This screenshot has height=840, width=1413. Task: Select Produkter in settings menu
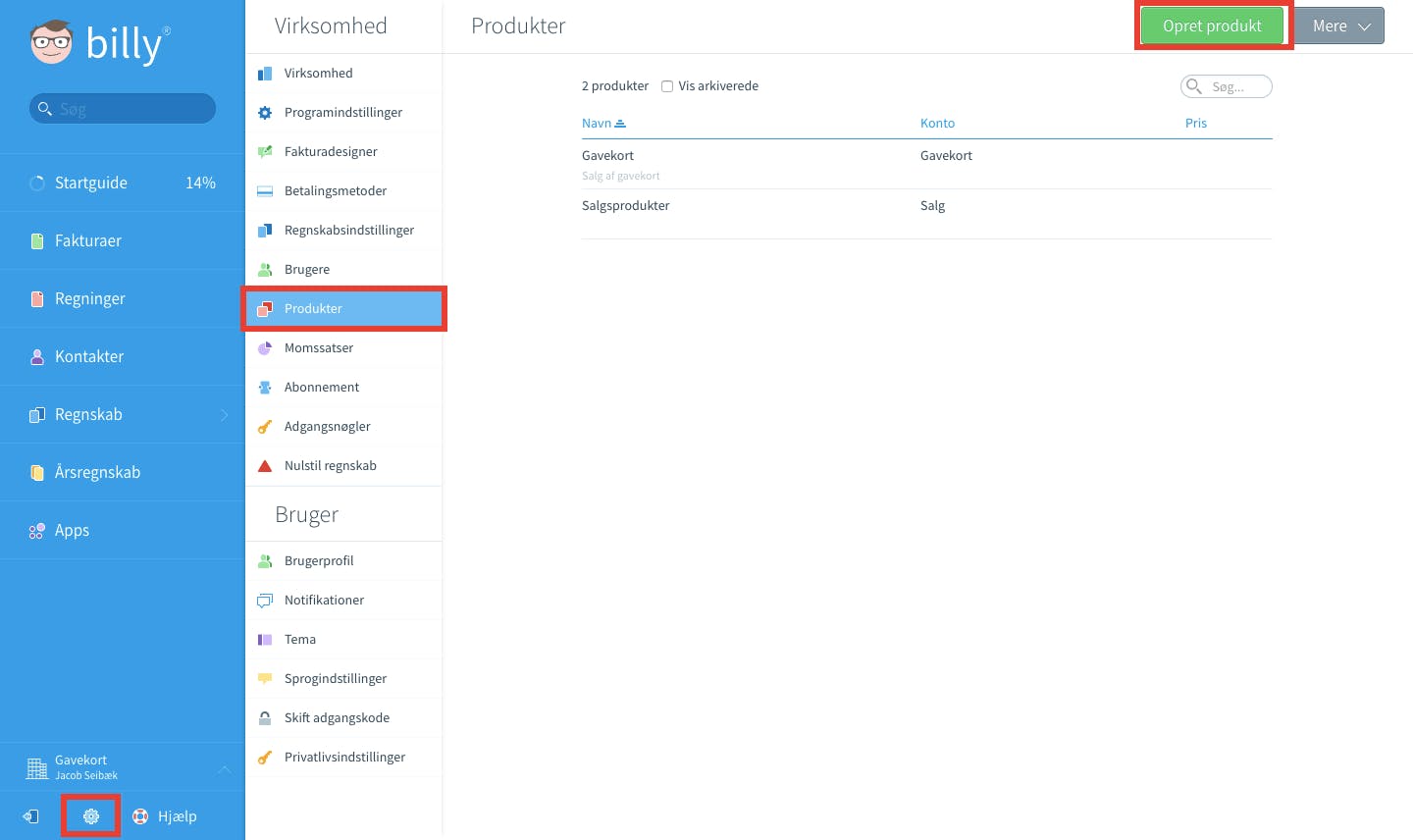pyautogui.click(x=343, y=309)
